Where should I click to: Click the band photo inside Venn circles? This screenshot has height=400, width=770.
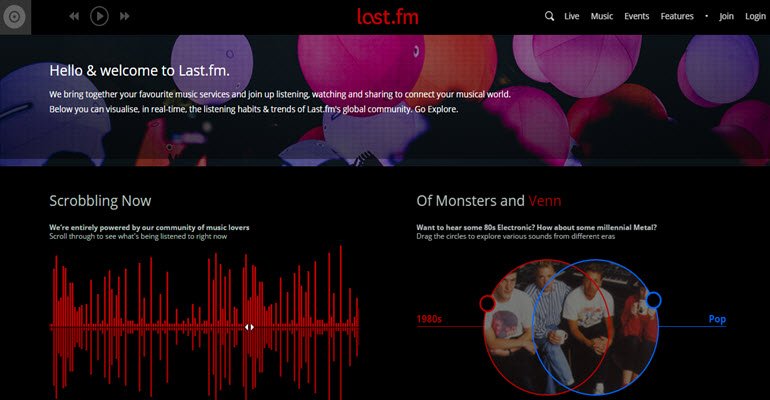coord(571,327)
